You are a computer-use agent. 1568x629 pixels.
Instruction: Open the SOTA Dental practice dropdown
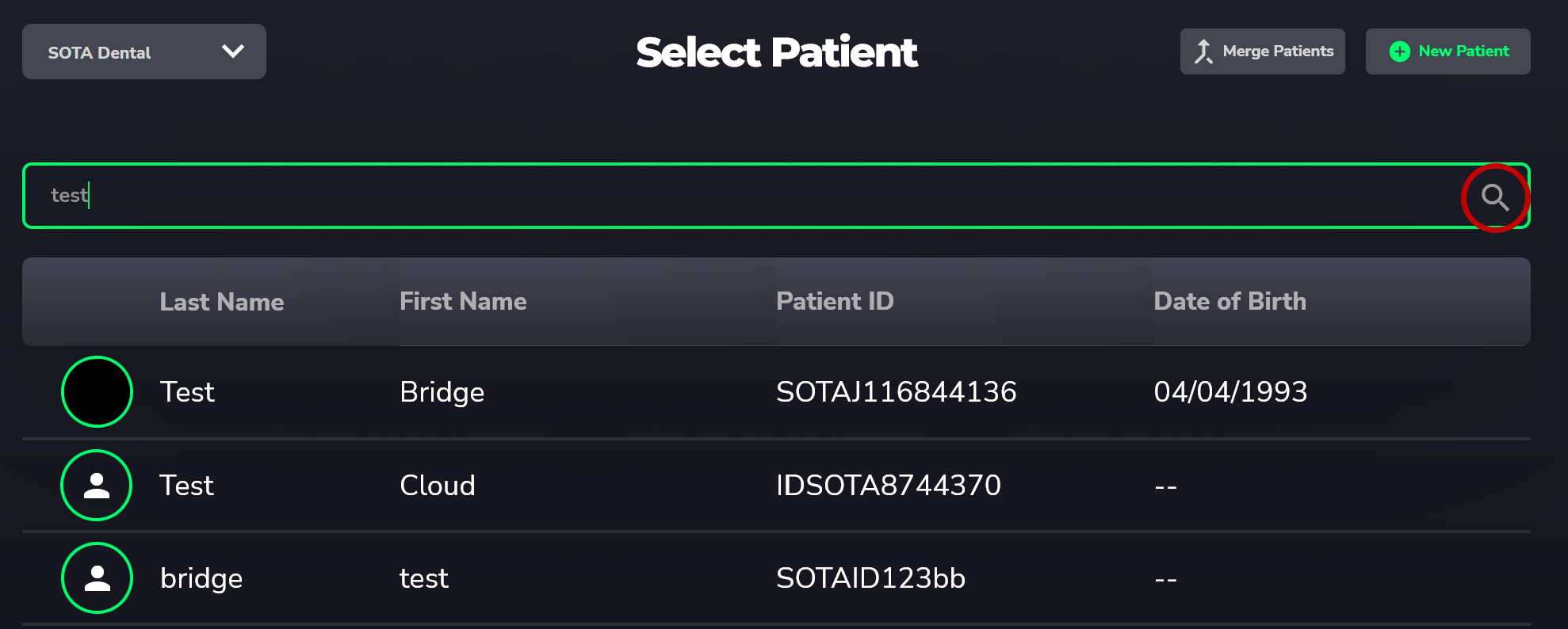143,51
